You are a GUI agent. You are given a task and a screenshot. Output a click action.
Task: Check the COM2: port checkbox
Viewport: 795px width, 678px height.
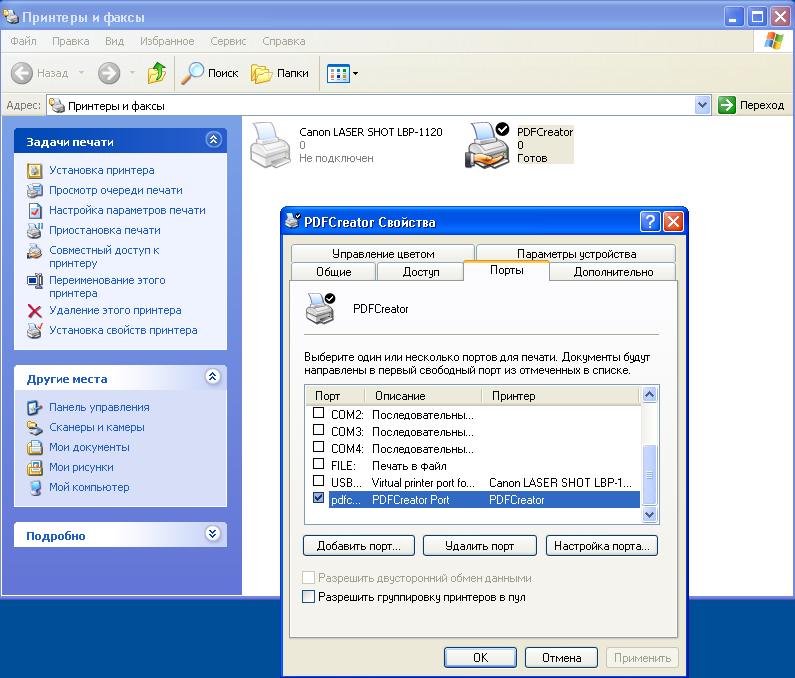pyautogui.click(x=318, y=413)
